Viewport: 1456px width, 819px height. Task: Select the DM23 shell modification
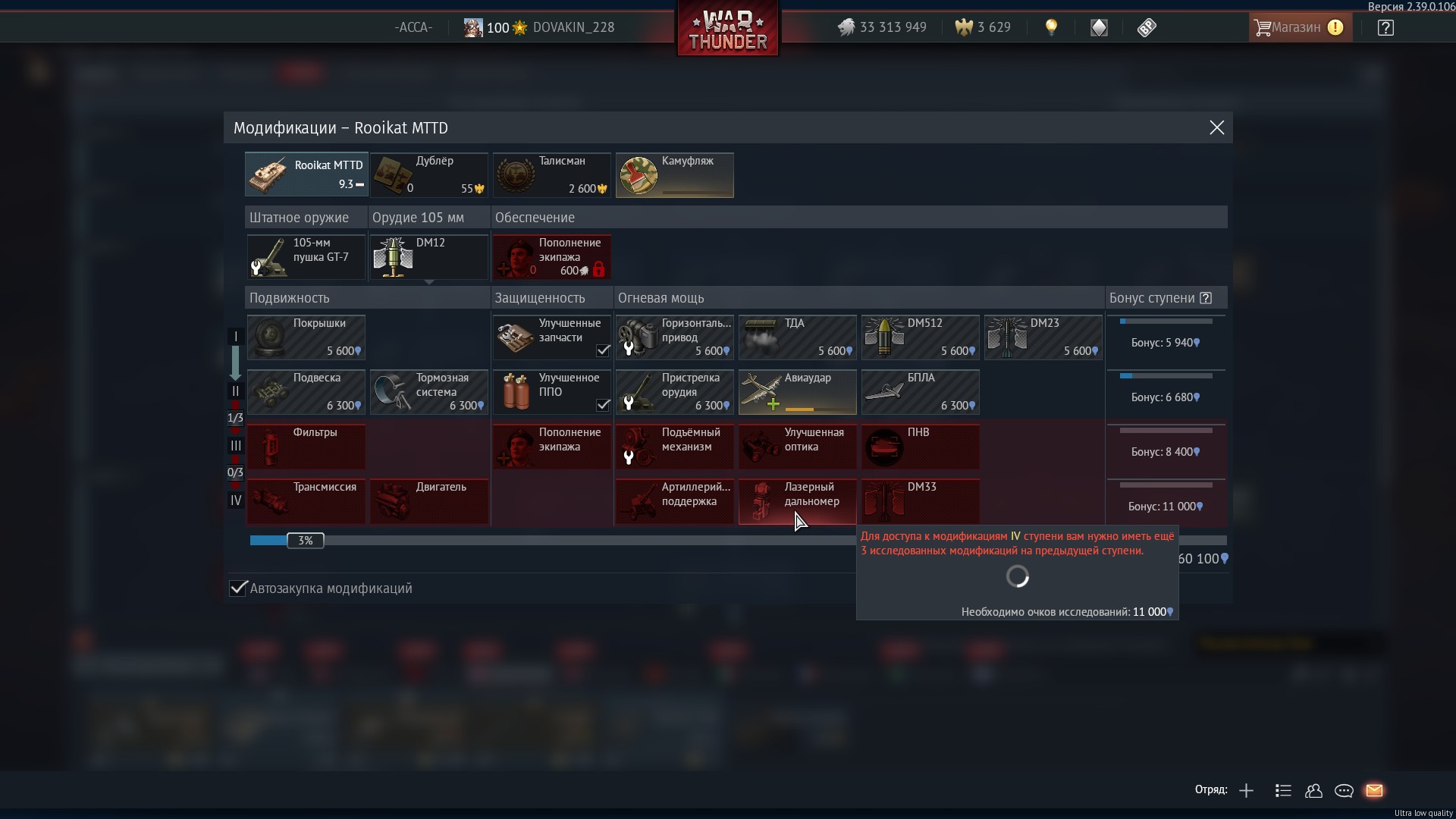pyautogui.click(x=1043, y=337)
